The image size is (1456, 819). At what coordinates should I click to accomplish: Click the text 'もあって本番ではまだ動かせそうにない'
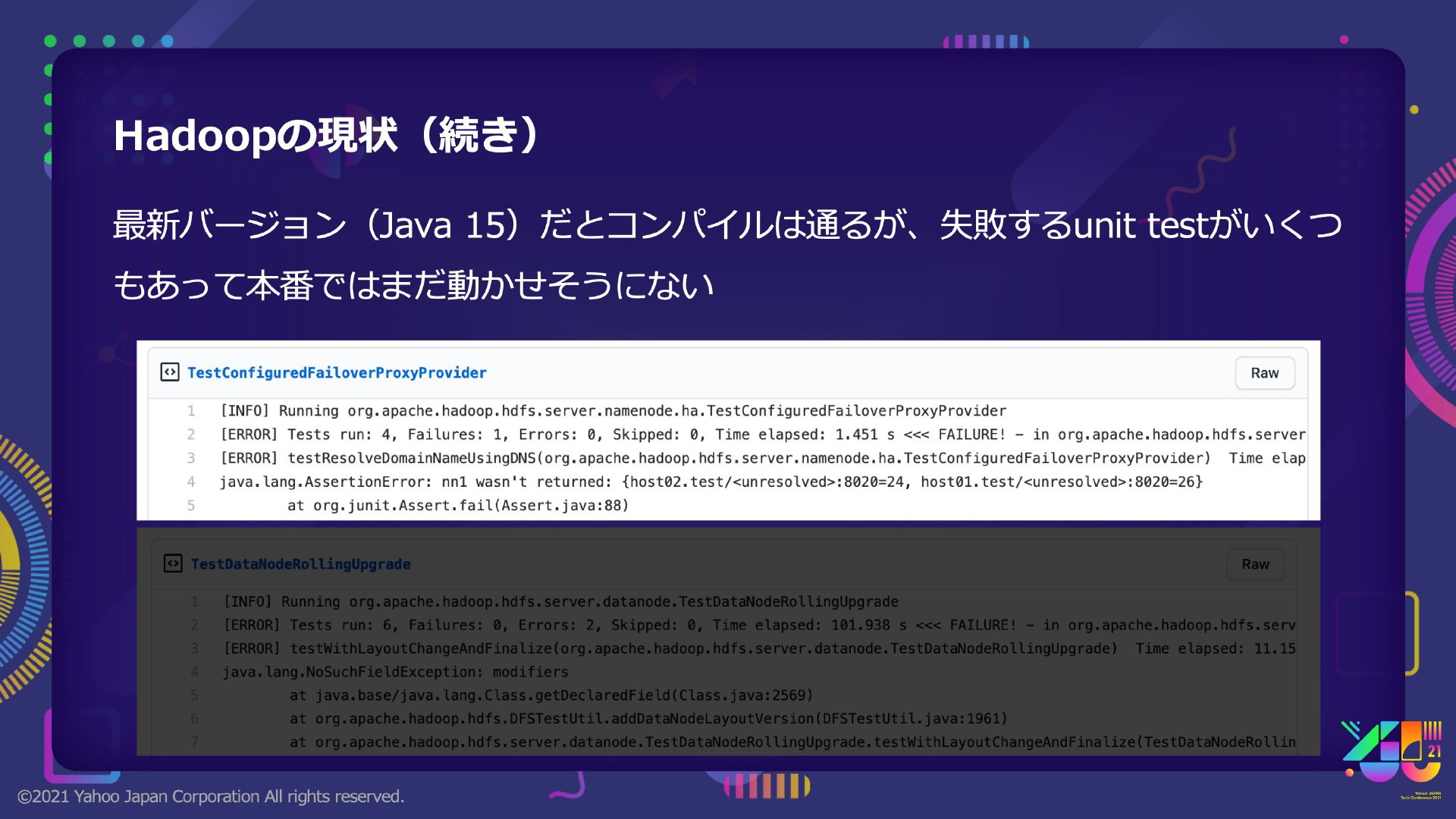click(x=413, y=286)
